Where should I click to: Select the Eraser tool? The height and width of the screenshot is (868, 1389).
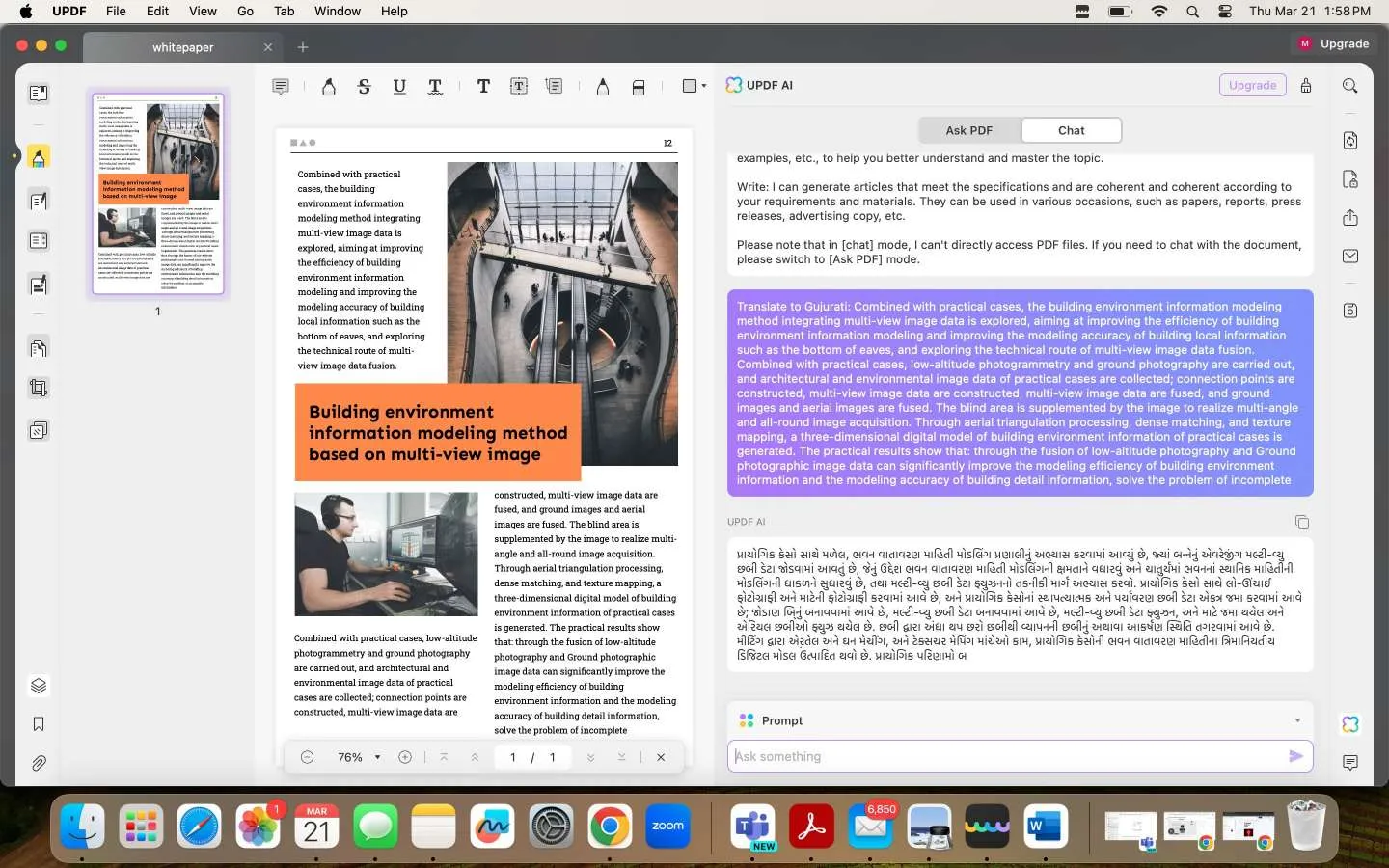click(639, 87)
